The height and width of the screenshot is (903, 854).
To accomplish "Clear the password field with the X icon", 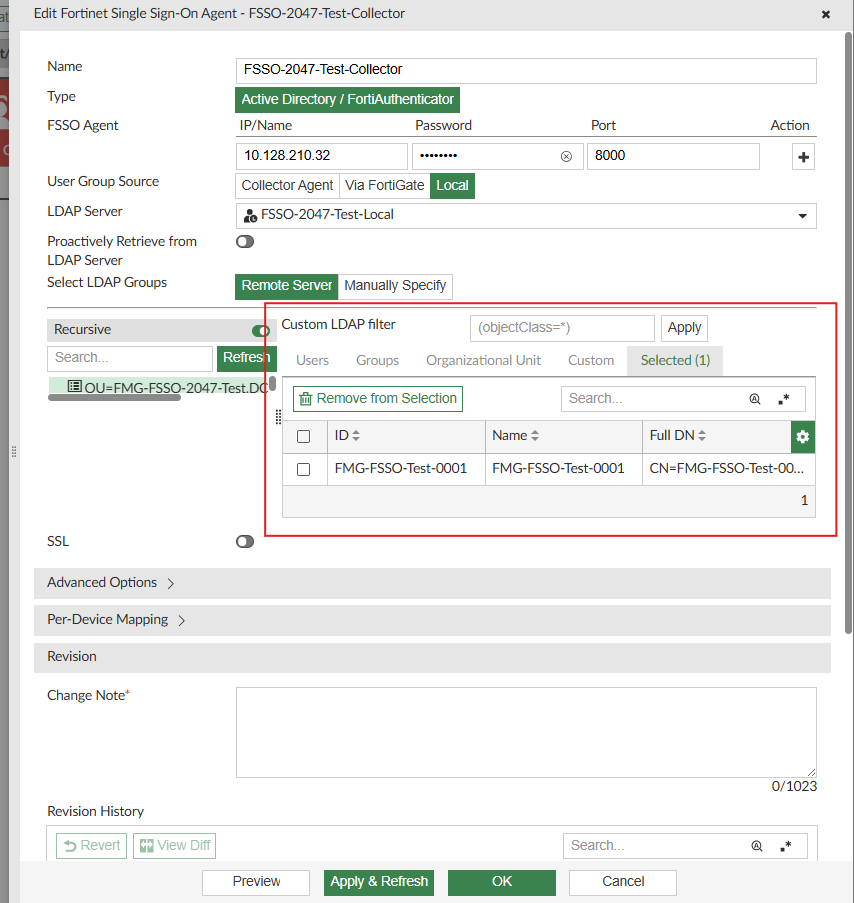I will click(566, 157).
